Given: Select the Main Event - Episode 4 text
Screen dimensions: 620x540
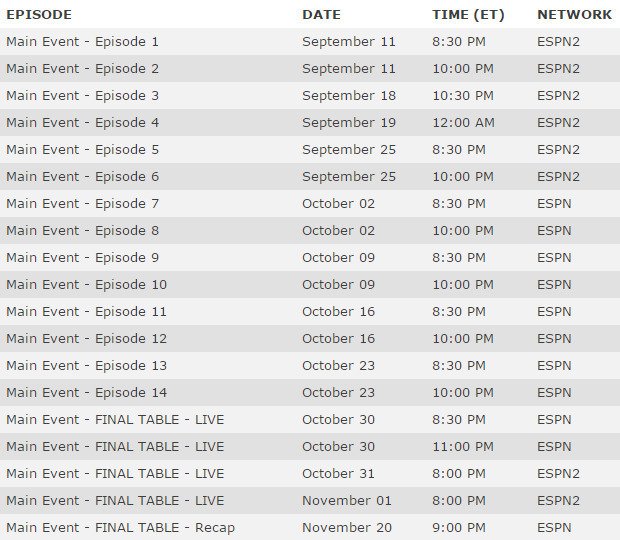Looking at the screenshot, I should point(82,123).
